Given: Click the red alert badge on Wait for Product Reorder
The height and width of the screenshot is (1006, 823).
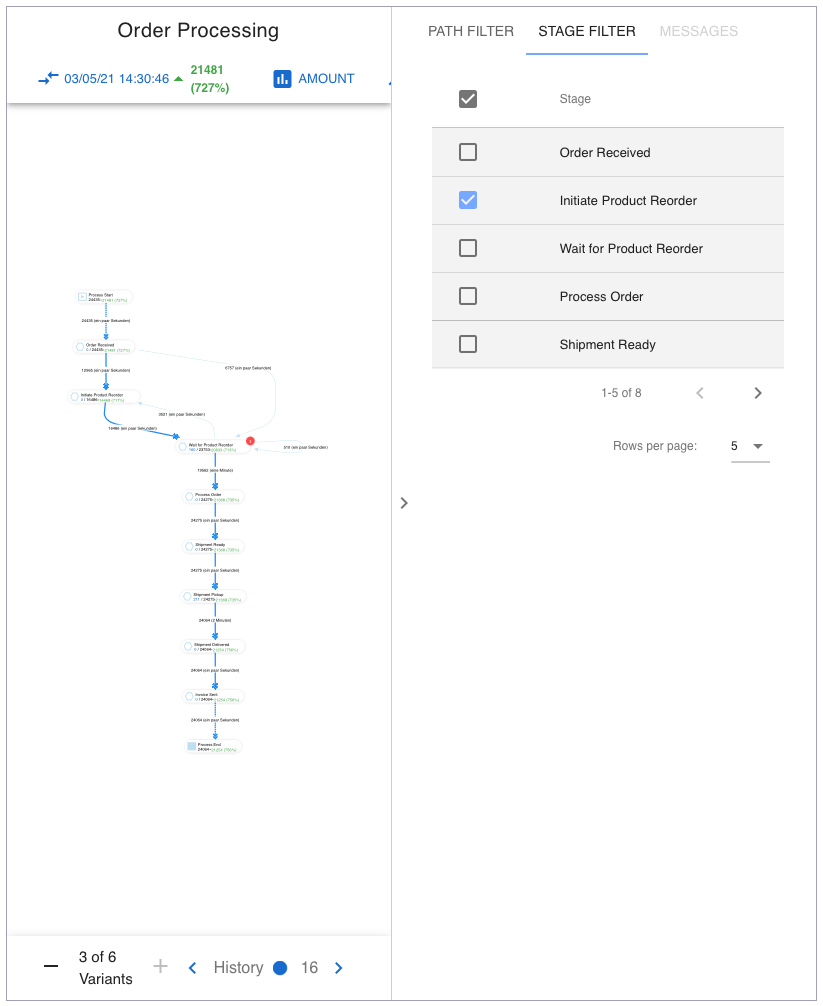Looking at the screenshot, I should [x=250, y=441].
